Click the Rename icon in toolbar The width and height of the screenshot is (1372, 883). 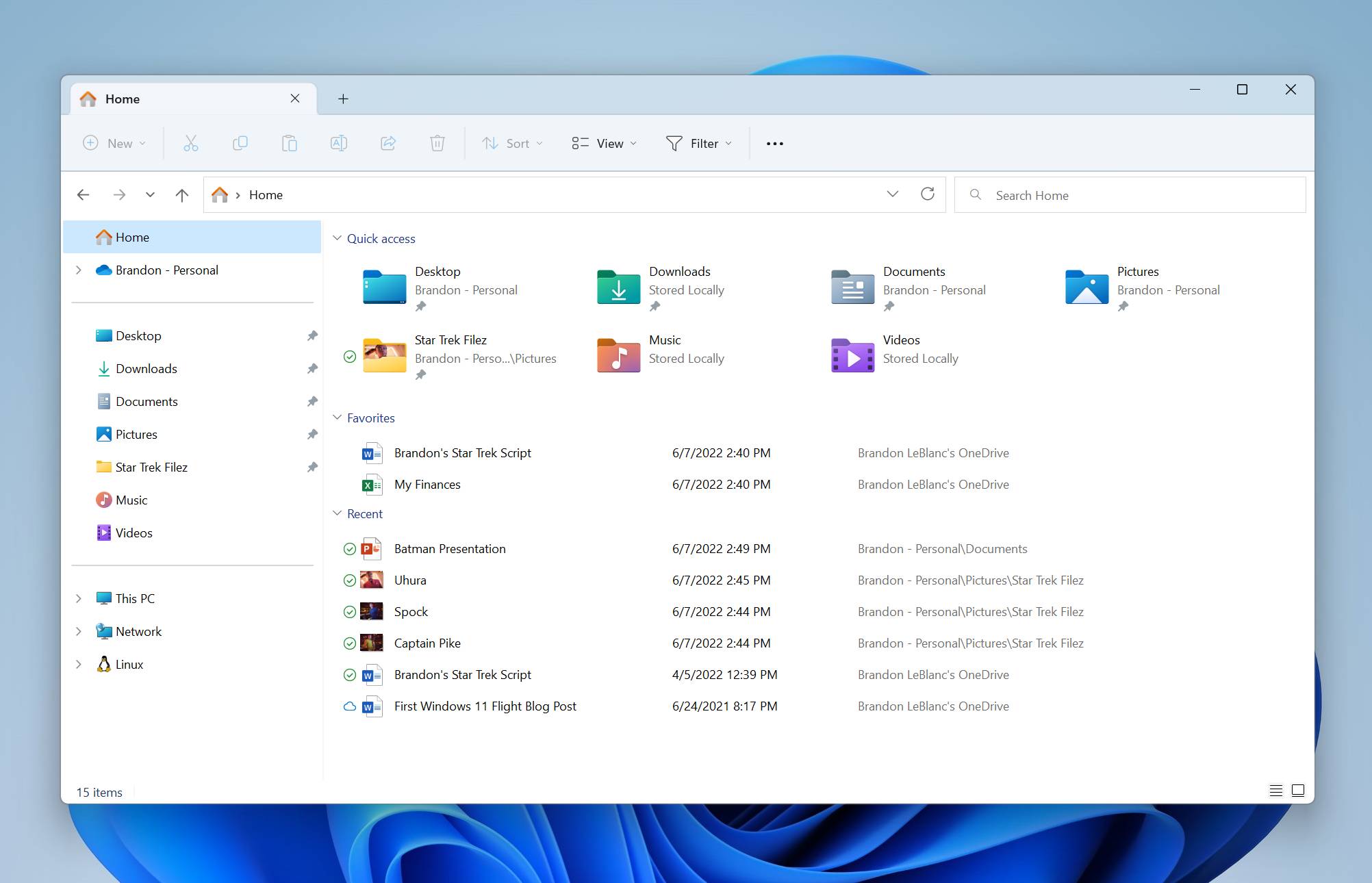[x=338, y=142]
